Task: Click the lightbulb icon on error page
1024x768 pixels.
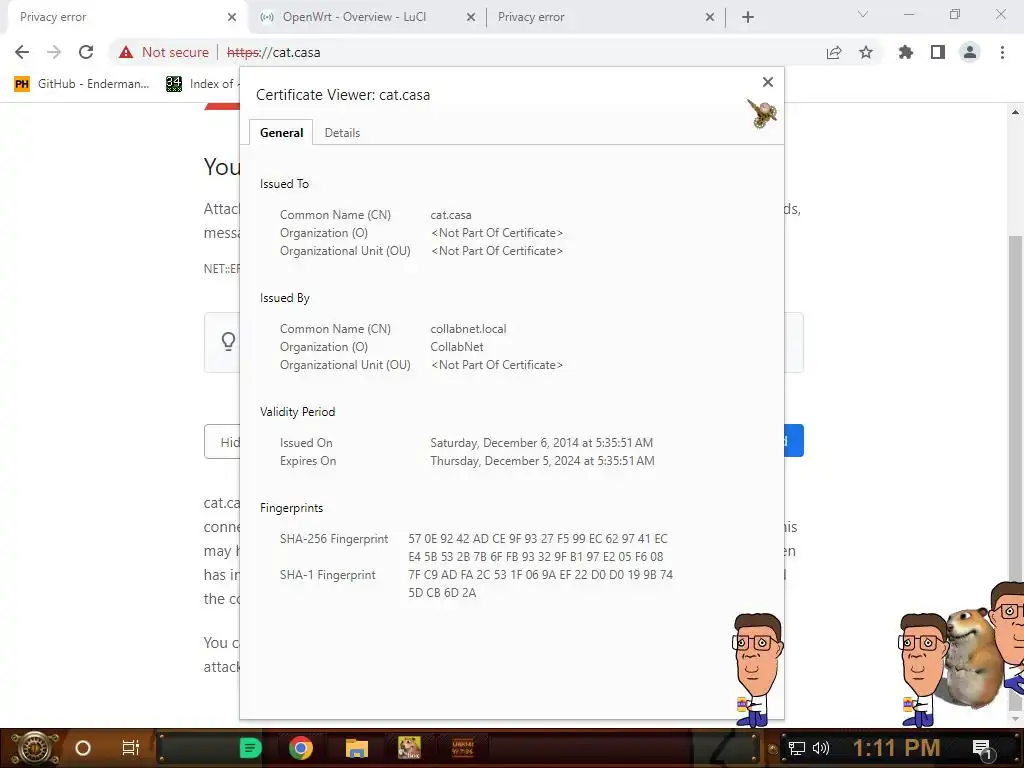Action: [228, 341]
